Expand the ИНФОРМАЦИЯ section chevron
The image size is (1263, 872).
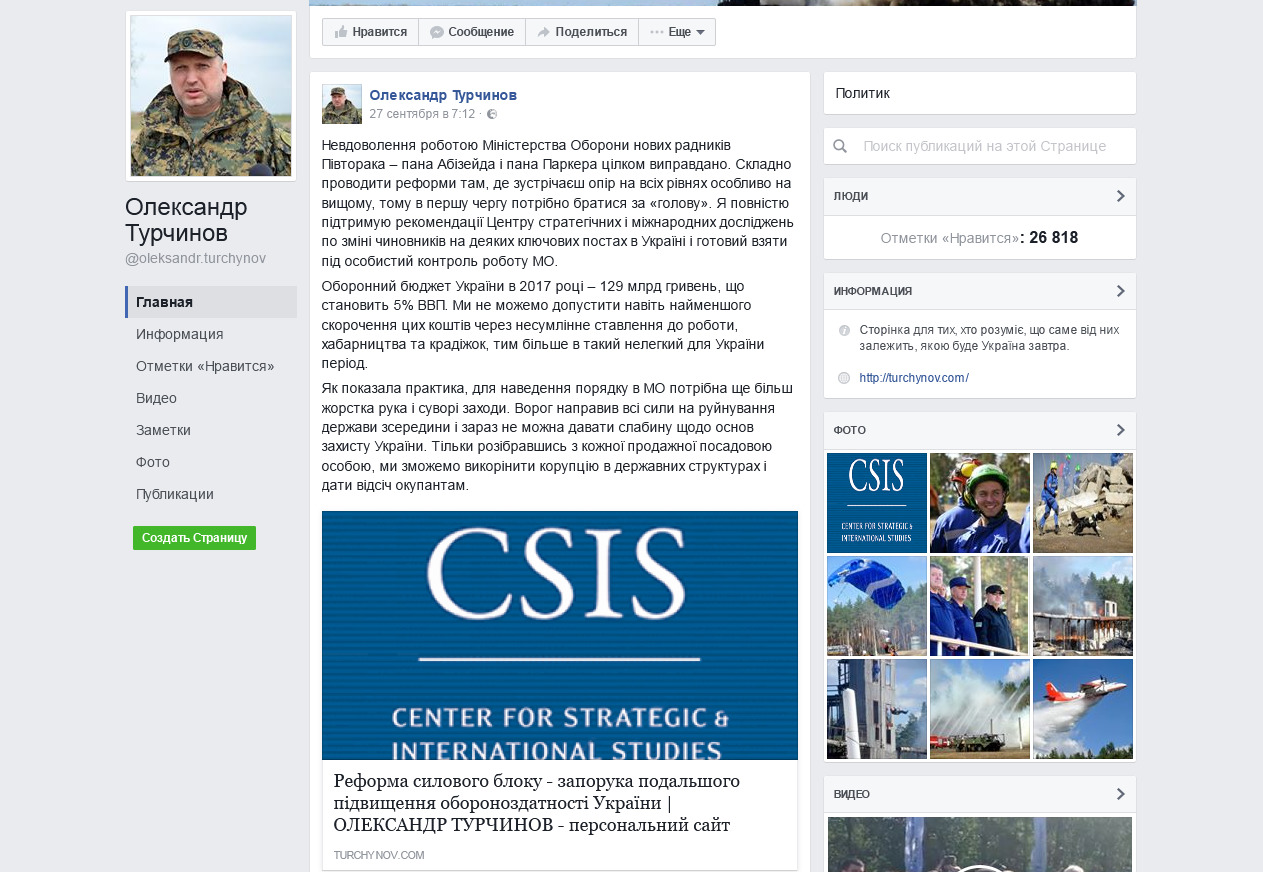[1120, 291]
